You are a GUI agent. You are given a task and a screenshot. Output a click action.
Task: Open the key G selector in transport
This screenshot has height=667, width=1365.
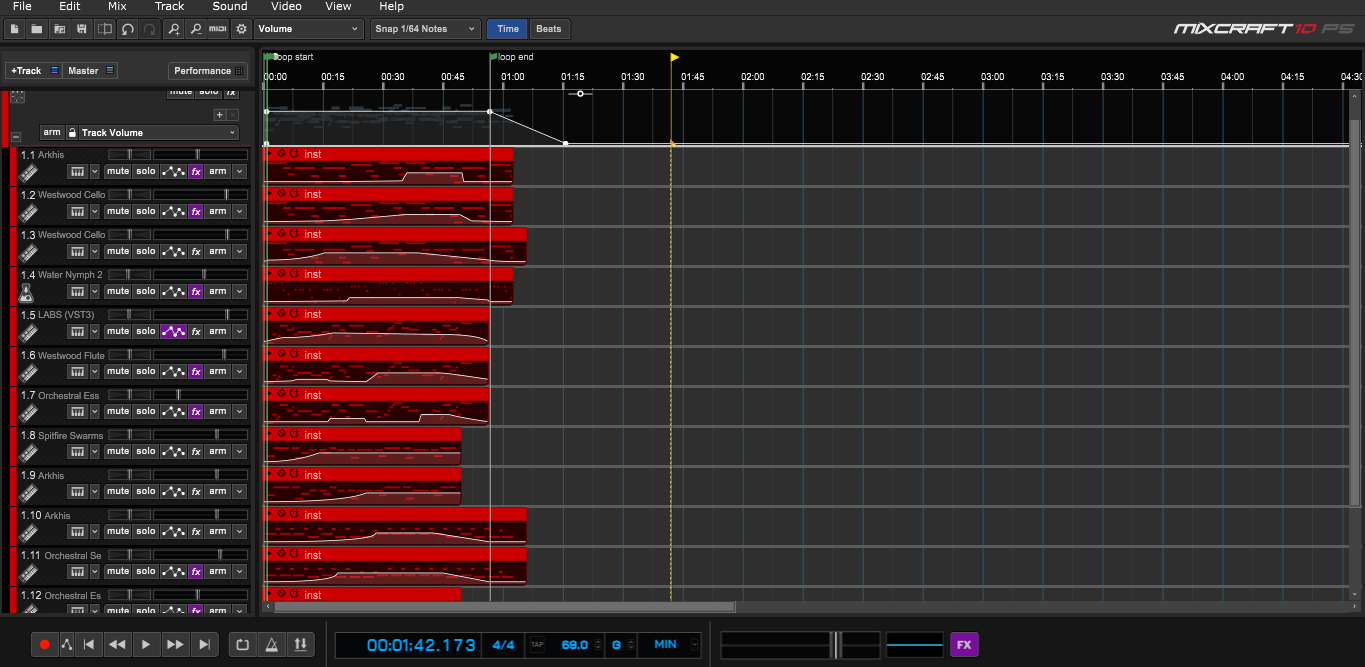click(x=621, y=645)
